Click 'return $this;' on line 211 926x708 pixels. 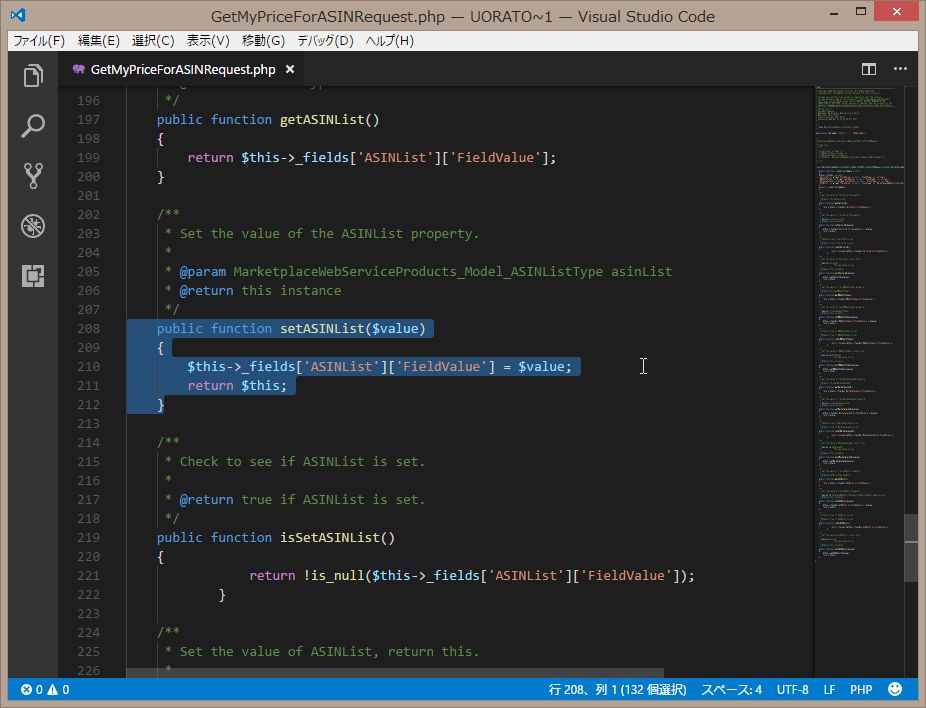237,386
